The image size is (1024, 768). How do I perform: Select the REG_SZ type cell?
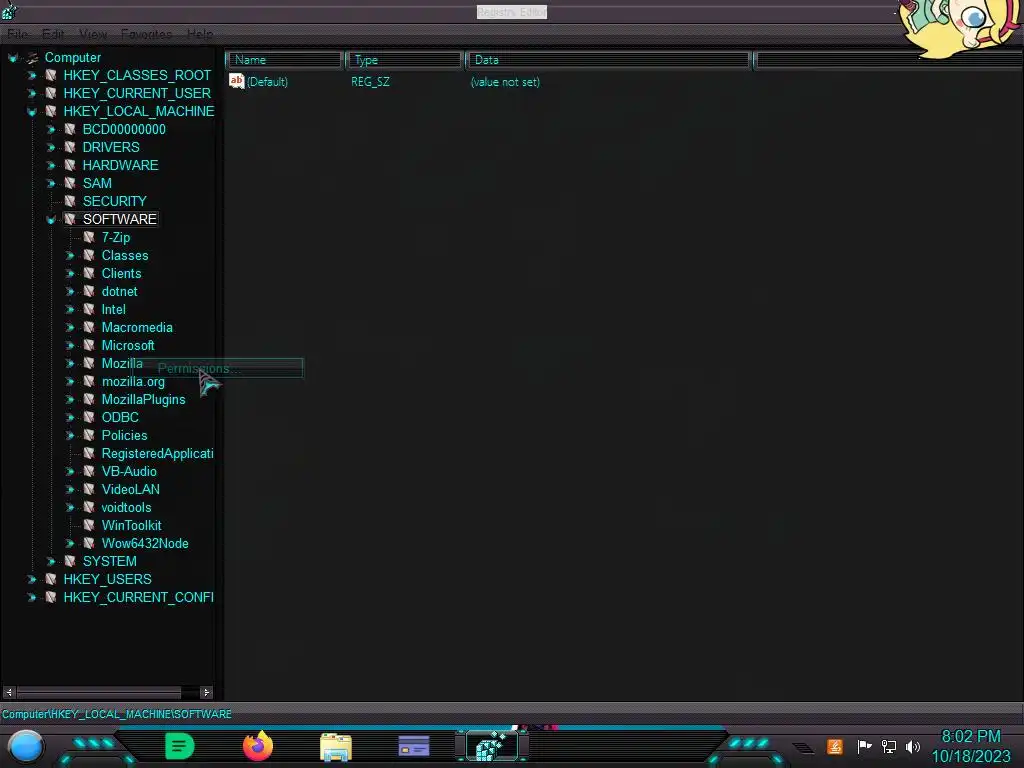pyautogui.click(x=370, y=82)
